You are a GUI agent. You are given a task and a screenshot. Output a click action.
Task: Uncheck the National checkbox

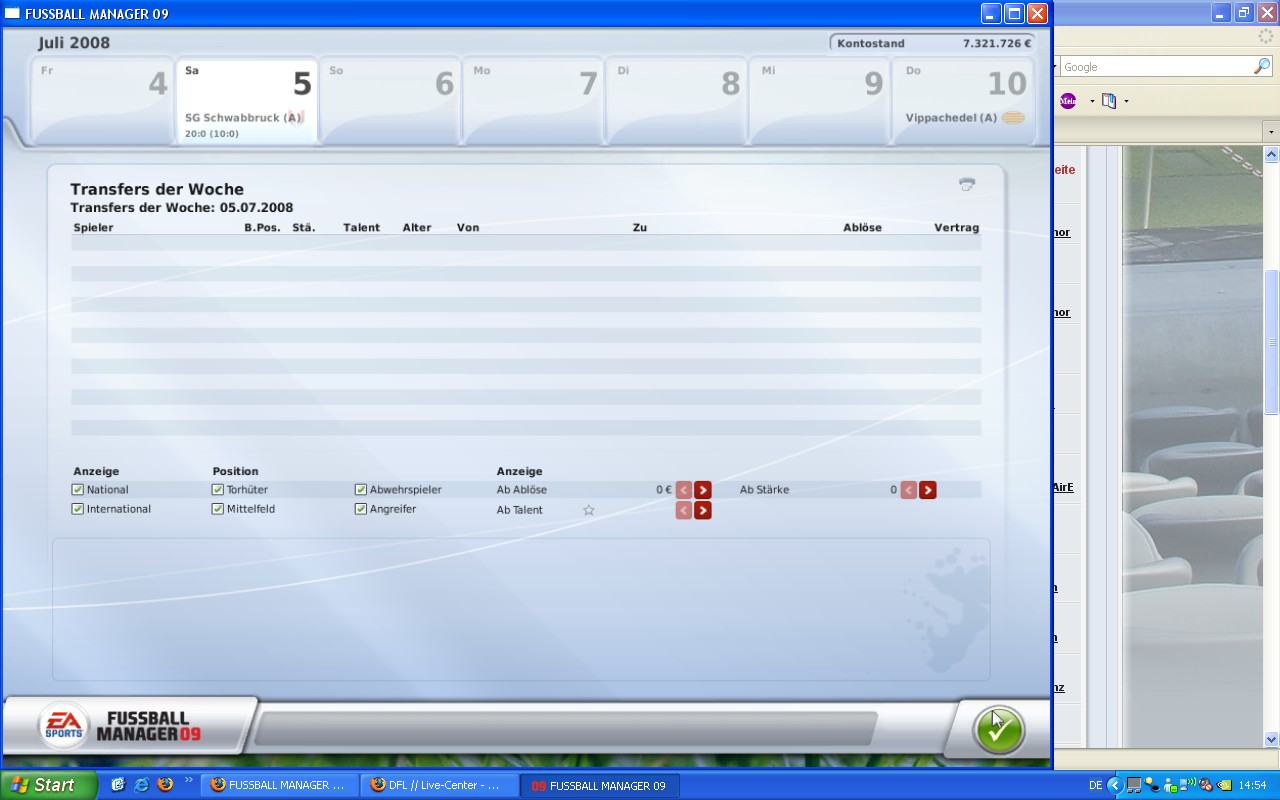pos(78,490)
